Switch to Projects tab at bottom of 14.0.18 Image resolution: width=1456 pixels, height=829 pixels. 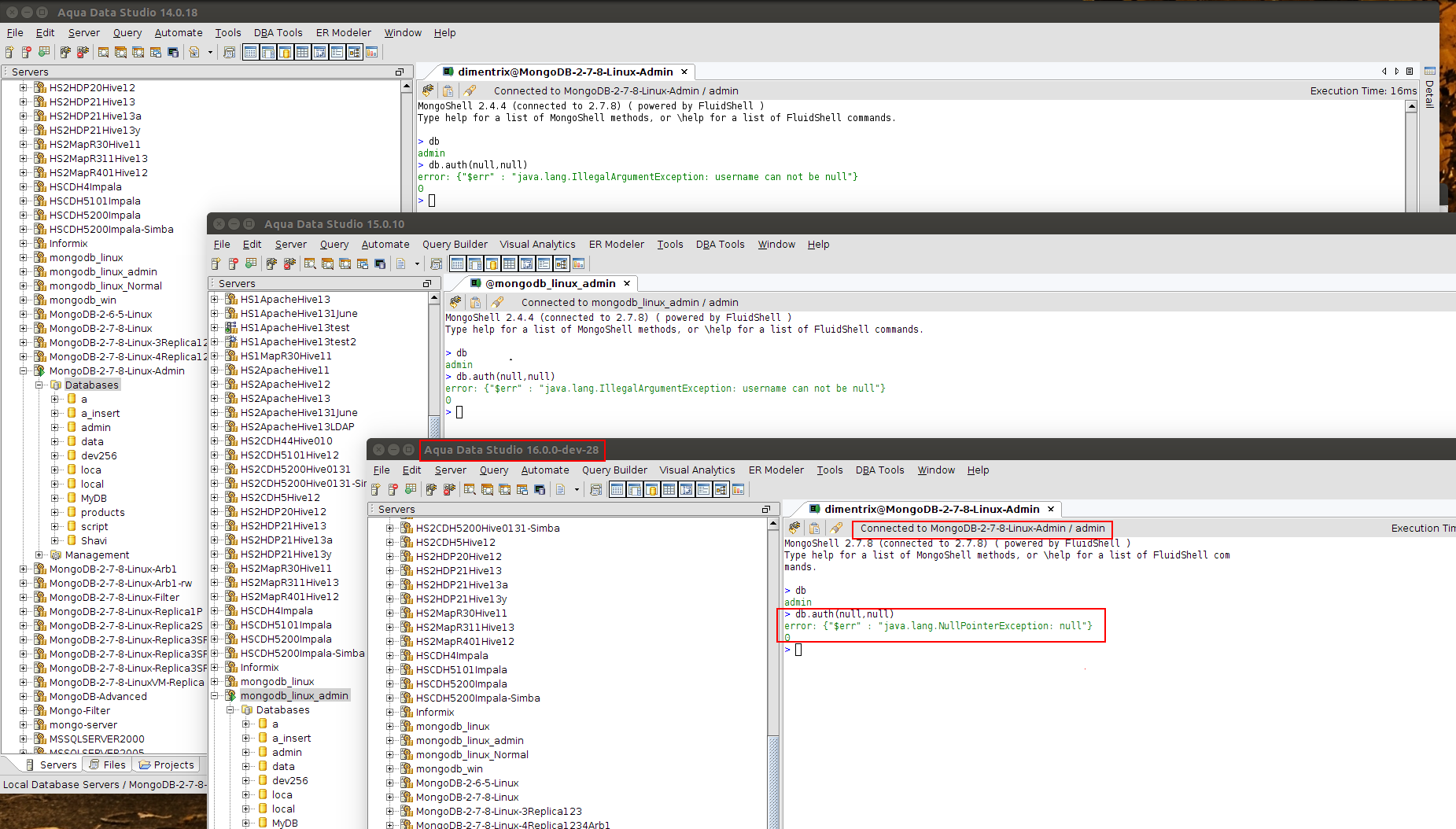tap(166, 765)
